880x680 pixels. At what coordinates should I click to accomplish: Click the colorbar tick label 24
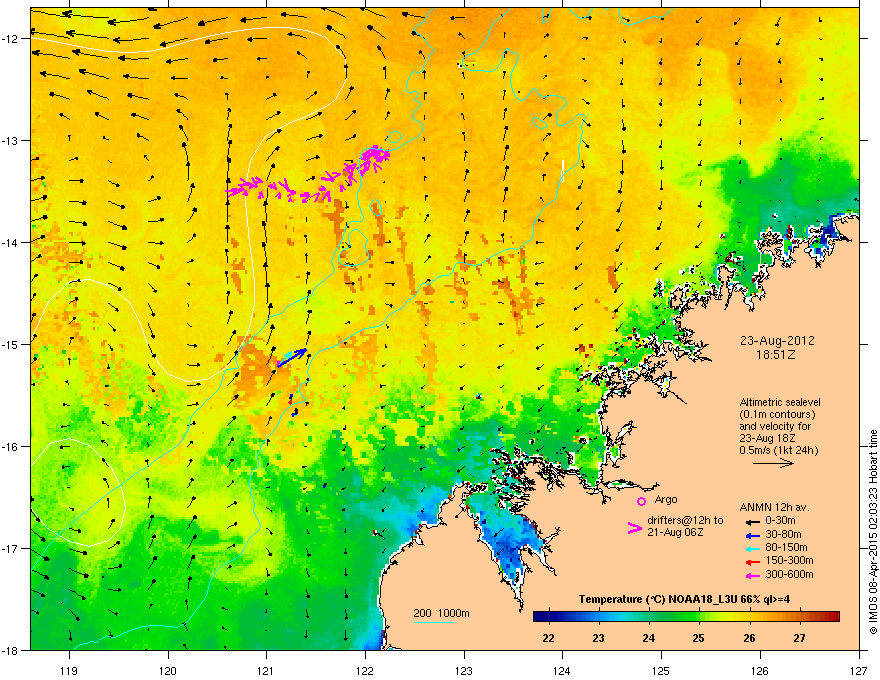(x=648, y=638)
